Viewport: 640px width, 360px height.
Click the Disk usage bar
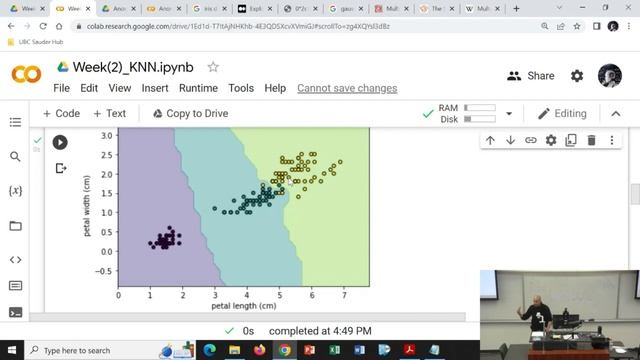click(480, 119)
